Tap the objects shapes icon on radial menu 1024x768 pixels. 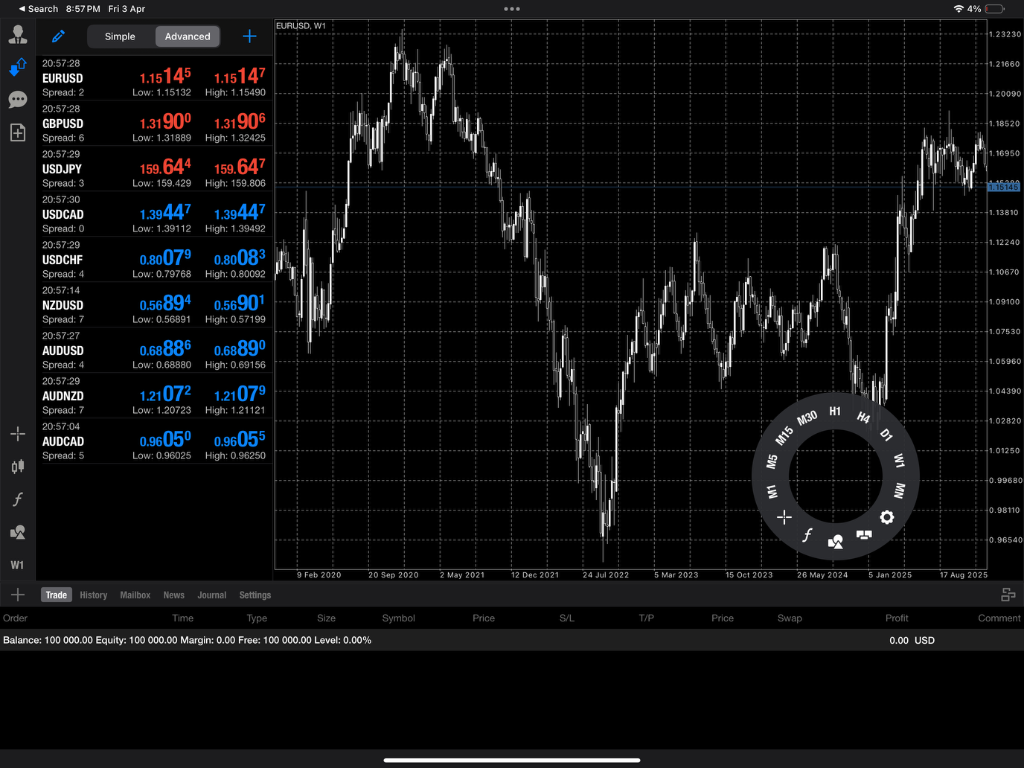(x=835, y=541)
